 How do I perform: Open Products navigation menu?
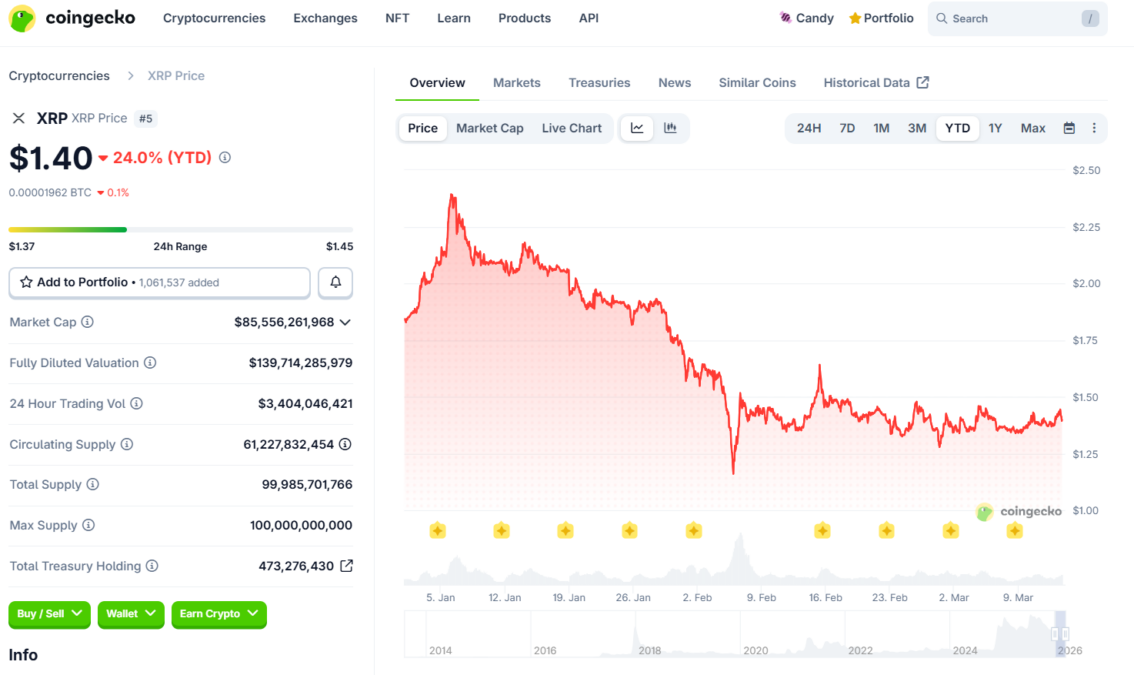[524, 18]
